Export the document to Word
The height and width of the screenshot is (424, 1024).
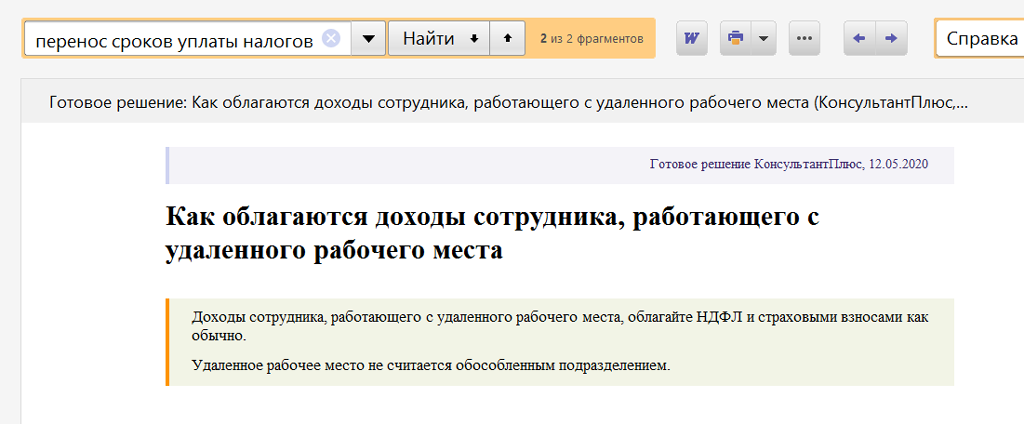[692, 39]
